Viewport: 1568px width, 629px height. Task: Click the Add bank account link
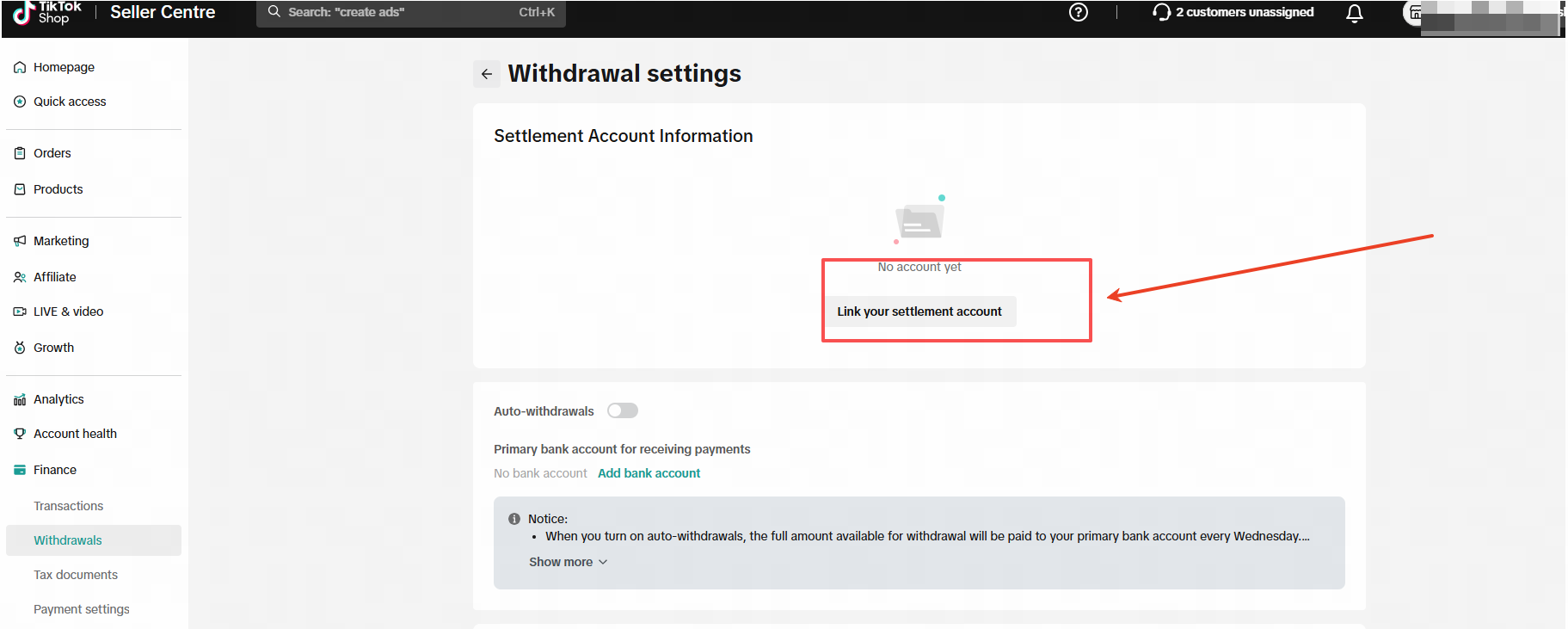click(649, 473)
